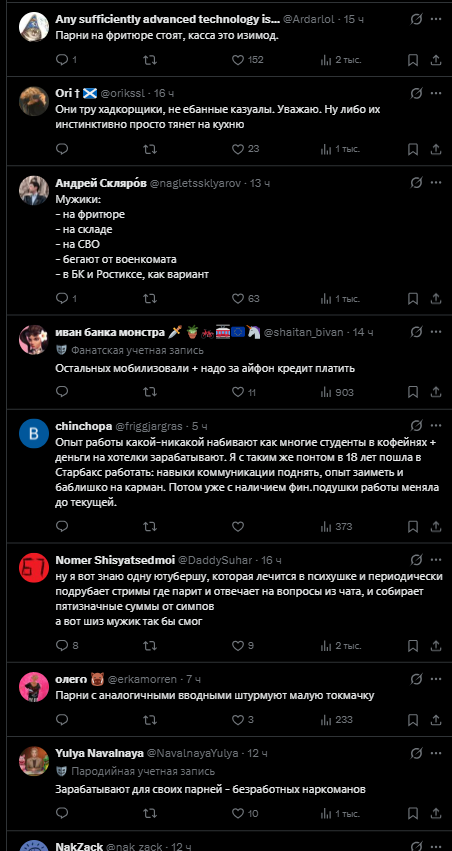The image size is (452, 851).
Task: Toggle like on Yulya Navalnaya's tweet with 10 likes
Action: 246,814
